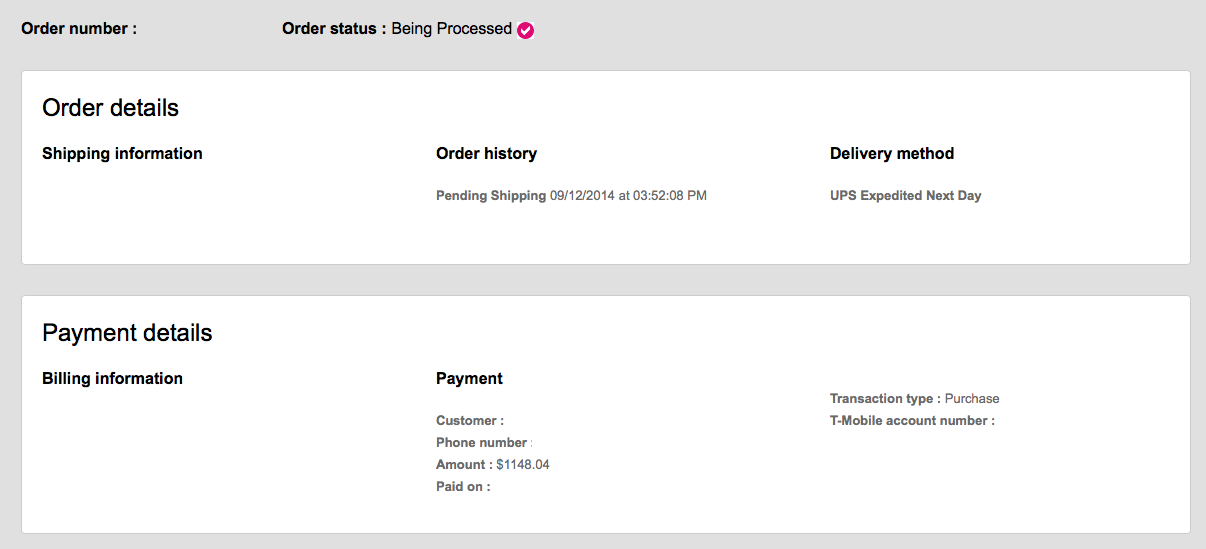This screenshot has height=549, width=1206.
Task: Click the 09/12/2014 order timestamp
Action: [628, 196]
